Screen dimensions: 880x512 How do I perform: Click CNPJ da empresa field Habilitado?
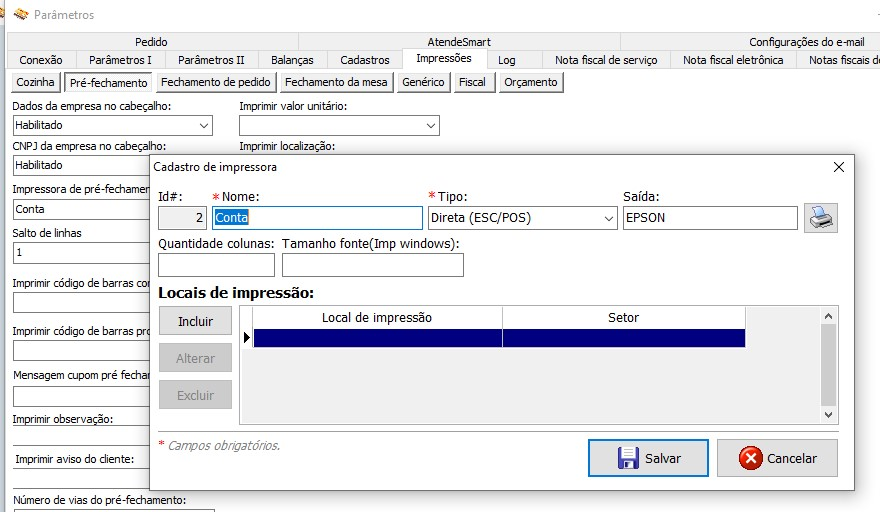pyautogui.click(x=82, y=165)
